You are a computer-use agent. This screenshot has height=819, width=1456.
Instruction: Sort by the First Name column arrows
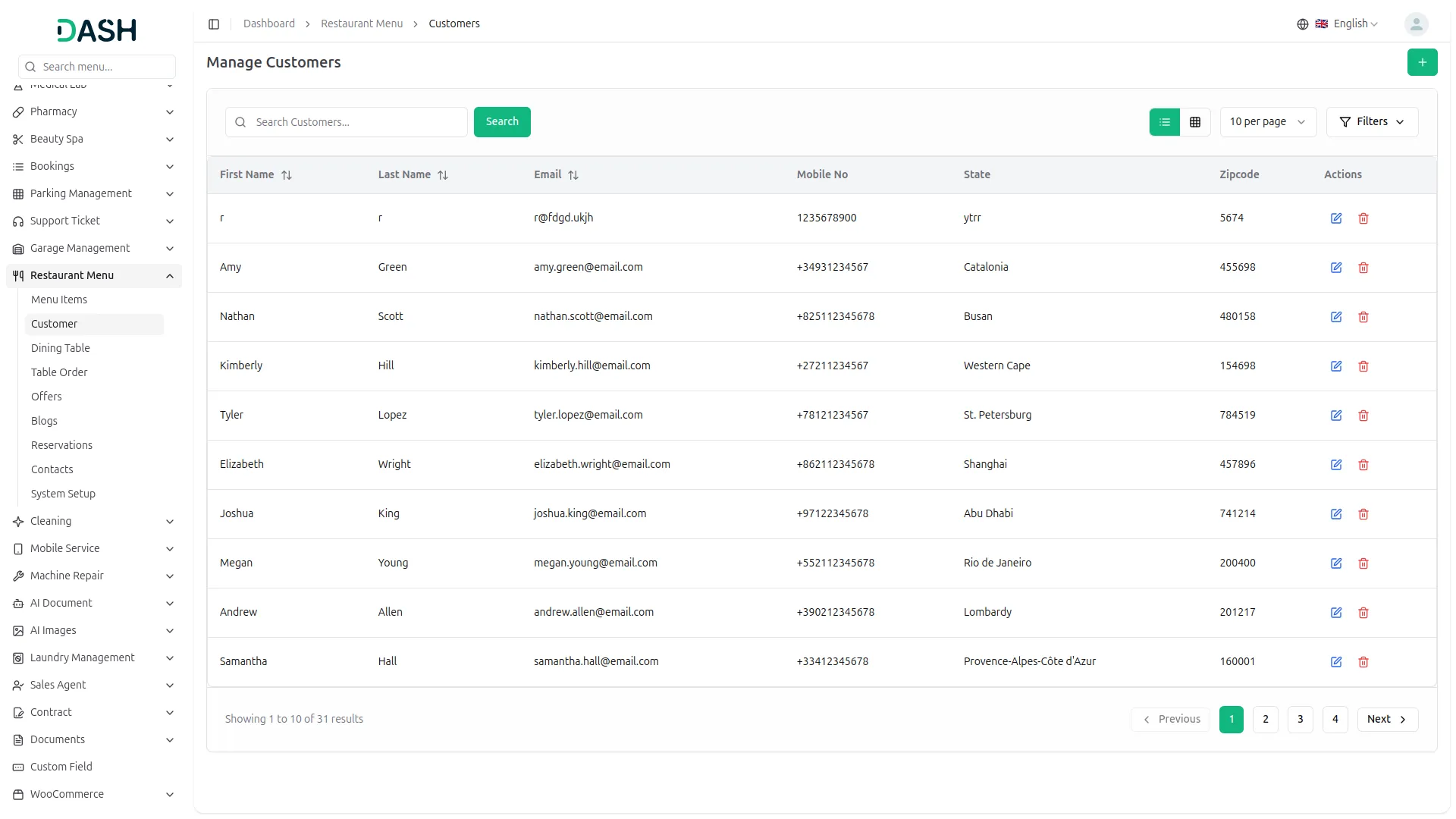287,175
